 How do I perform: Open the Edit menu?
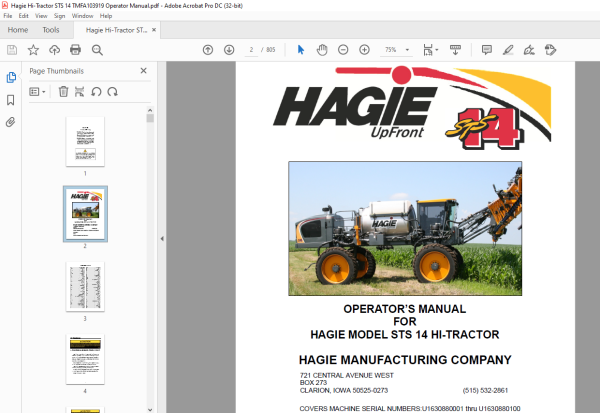pyautogui.click(x=23, y=16)
